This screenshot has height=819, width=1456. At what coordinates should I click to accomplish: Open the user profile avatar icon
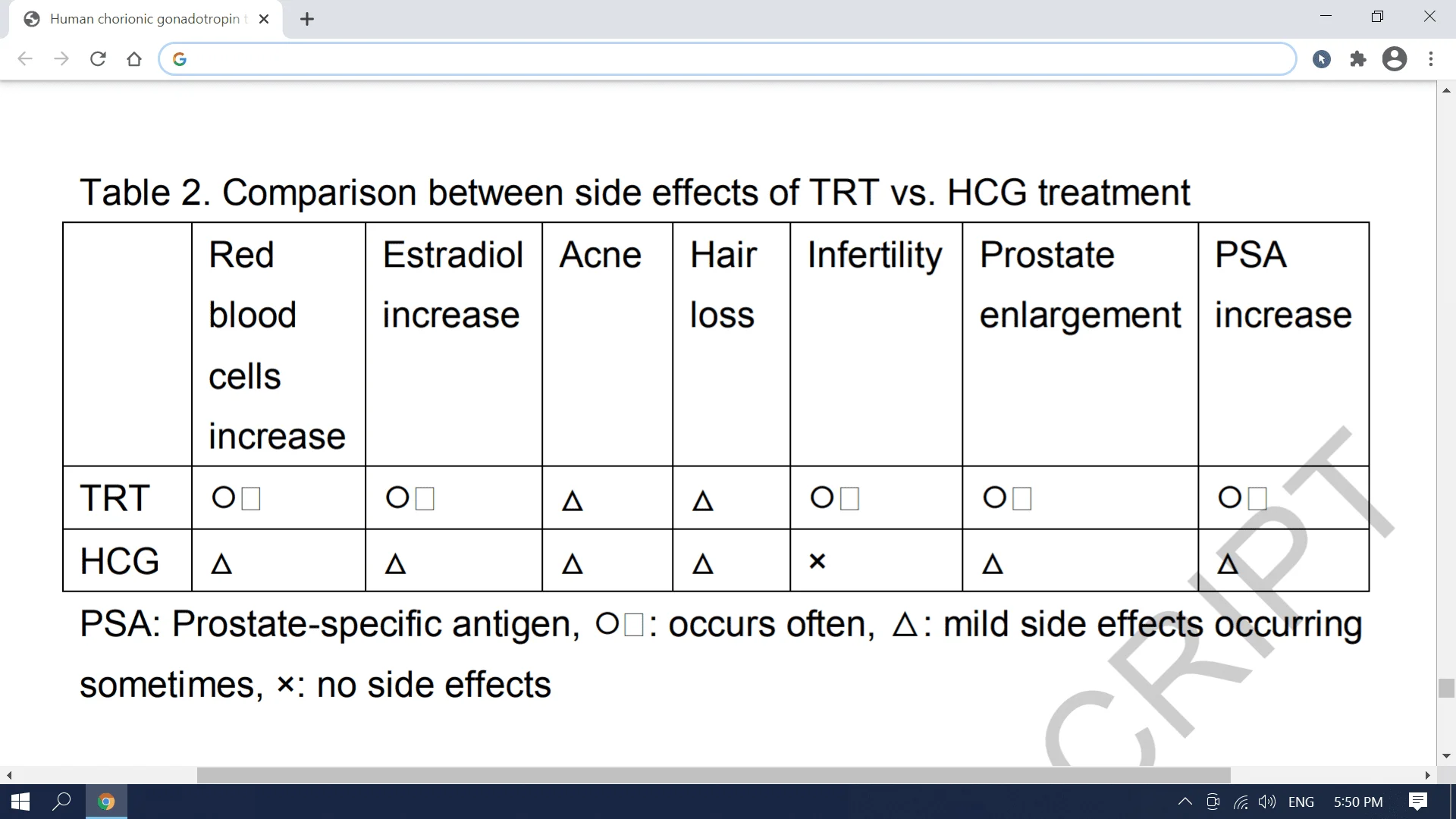pyautogui.click(x=1395, y=59)
